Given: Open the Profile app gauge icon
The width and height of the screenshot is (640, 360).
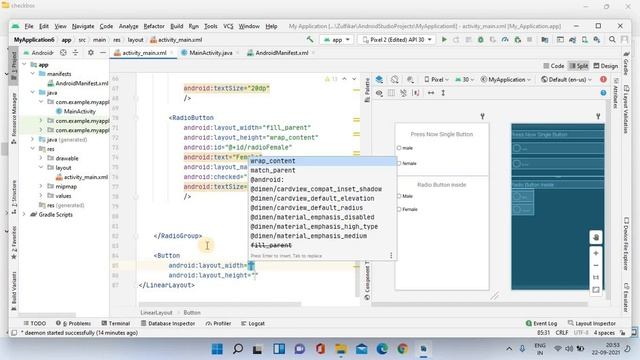Looking at the screenshot, I should pos(505,40).
